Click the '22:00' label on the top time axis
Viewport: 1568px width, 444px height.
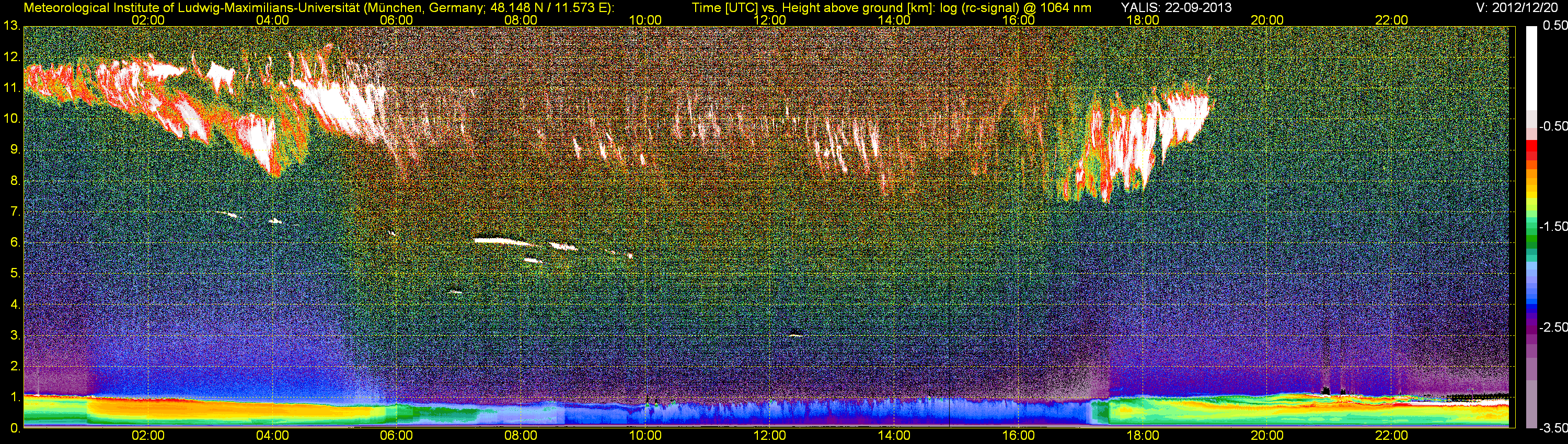(x=1391, y=20)
